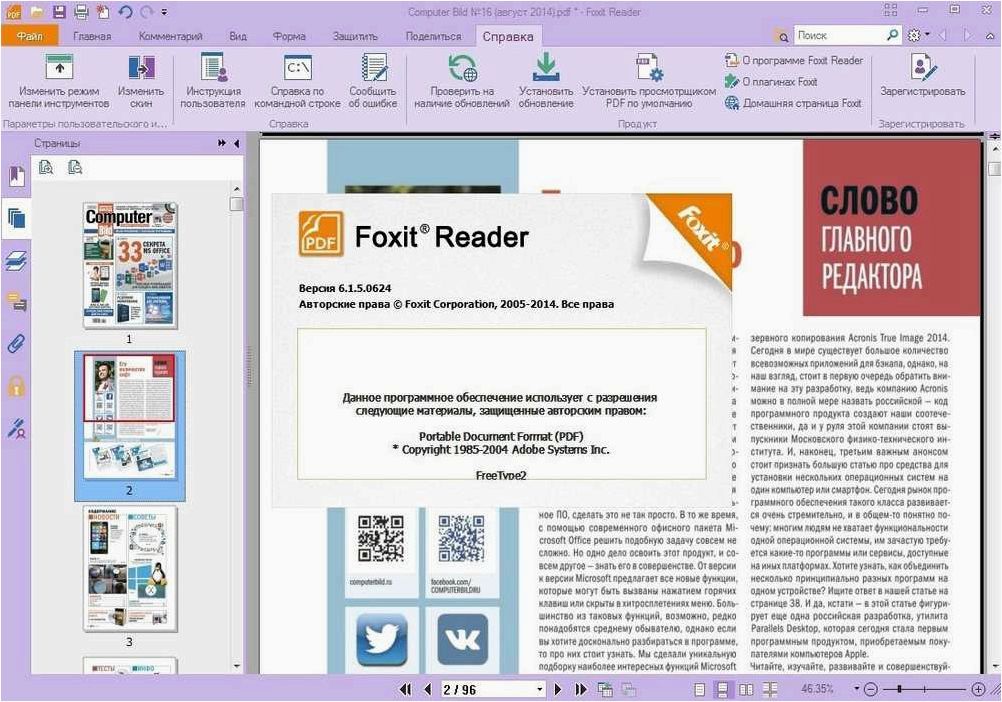Click into the Поиск search field
The width and height of the screenshot is (1002, 702).
[x=838, y=36]
